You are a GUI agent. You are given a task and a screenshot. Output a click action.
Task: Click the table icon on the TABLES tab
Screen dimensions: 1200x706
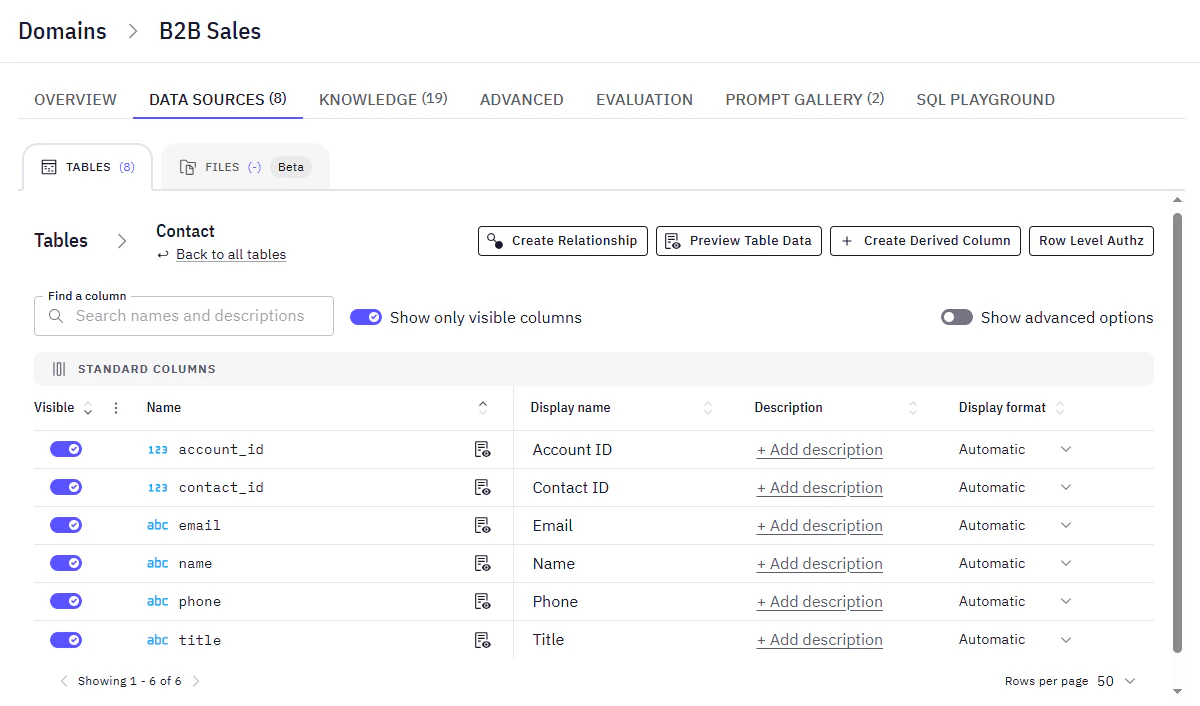pyautogui.click(x=48, y=166)
